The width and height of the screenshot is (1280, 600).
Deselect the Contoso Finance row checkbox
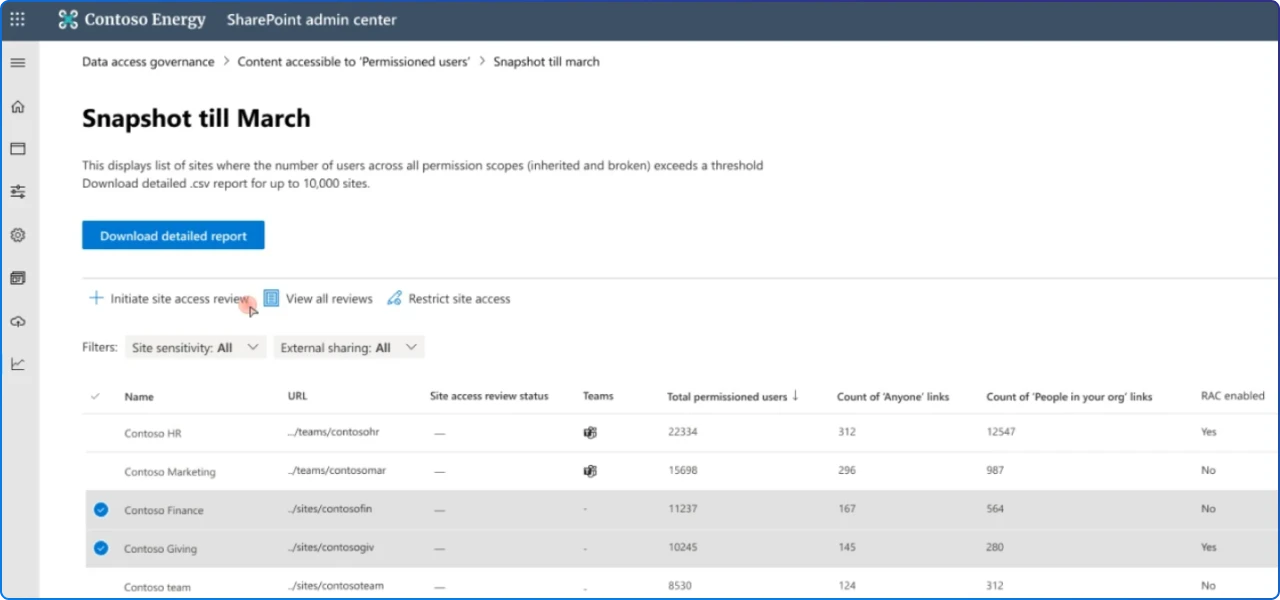[x=100, y=509]
